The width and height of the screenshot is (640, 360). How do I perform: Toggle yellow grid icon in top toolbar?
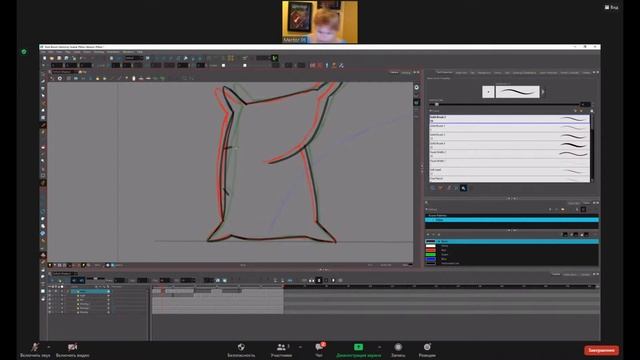point(231,58)
